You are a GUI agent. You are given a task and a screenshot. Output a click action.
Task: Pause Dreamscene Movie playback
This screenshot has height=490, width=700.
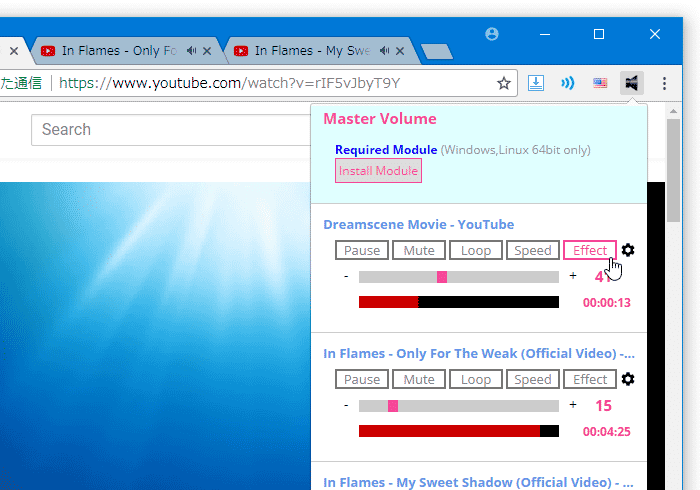362,250
